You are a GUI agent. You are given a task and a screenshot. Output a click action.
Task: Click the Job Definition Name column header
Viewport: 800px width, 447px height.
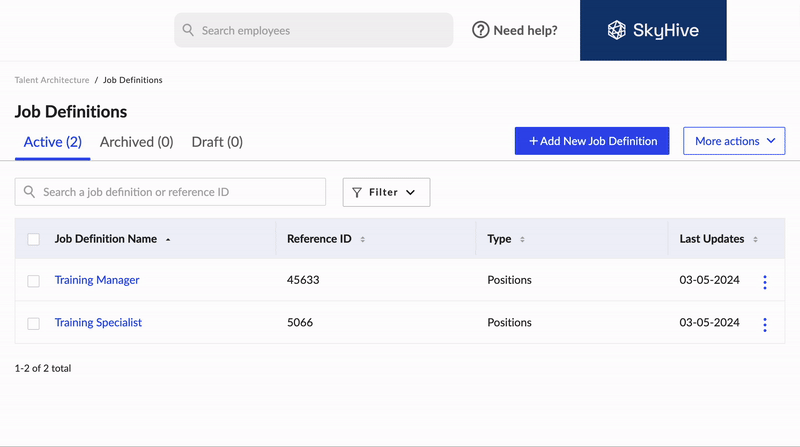click(x=106, y=239)
